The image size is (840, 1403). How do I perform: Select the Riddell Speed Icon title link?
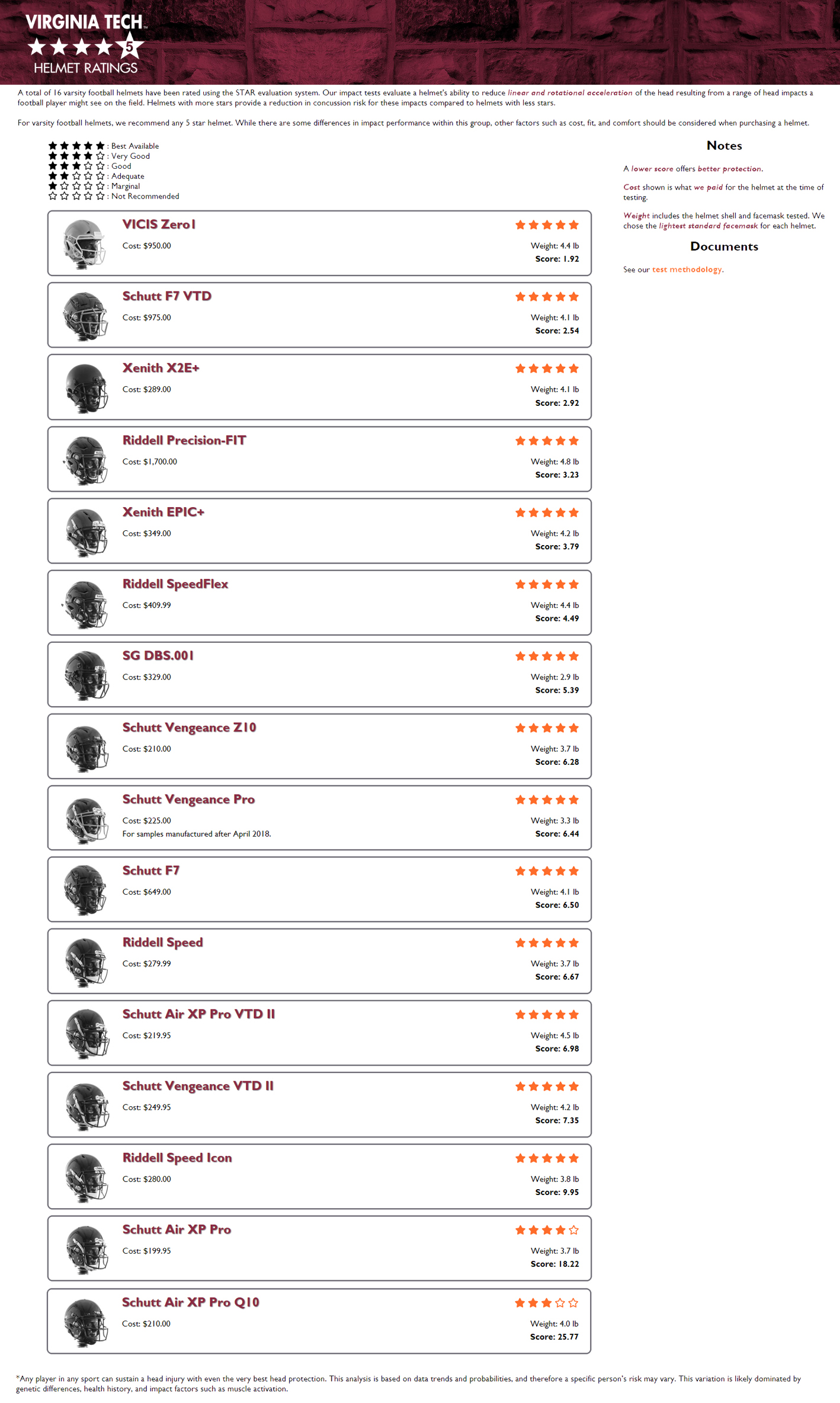[177, 1158]
